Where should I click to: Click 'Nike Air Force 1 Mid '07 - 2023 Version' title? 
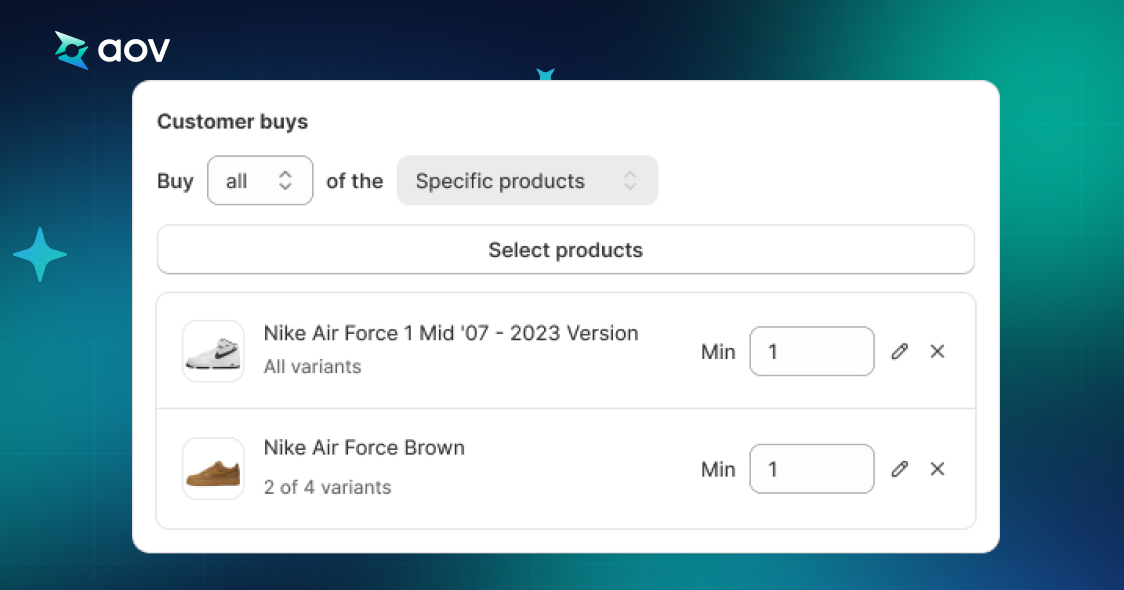(451, 333)
